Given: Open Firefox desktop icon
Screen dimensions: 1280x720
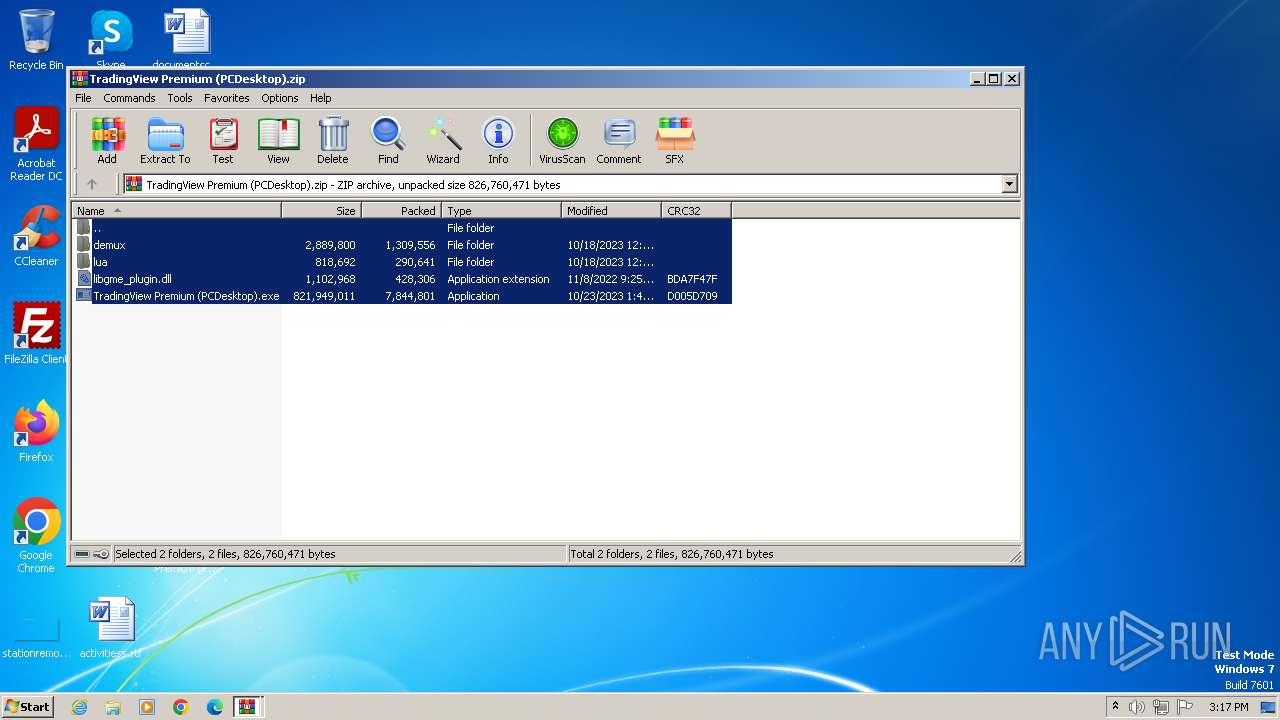Looking at the screenshot, I should 36,432.
